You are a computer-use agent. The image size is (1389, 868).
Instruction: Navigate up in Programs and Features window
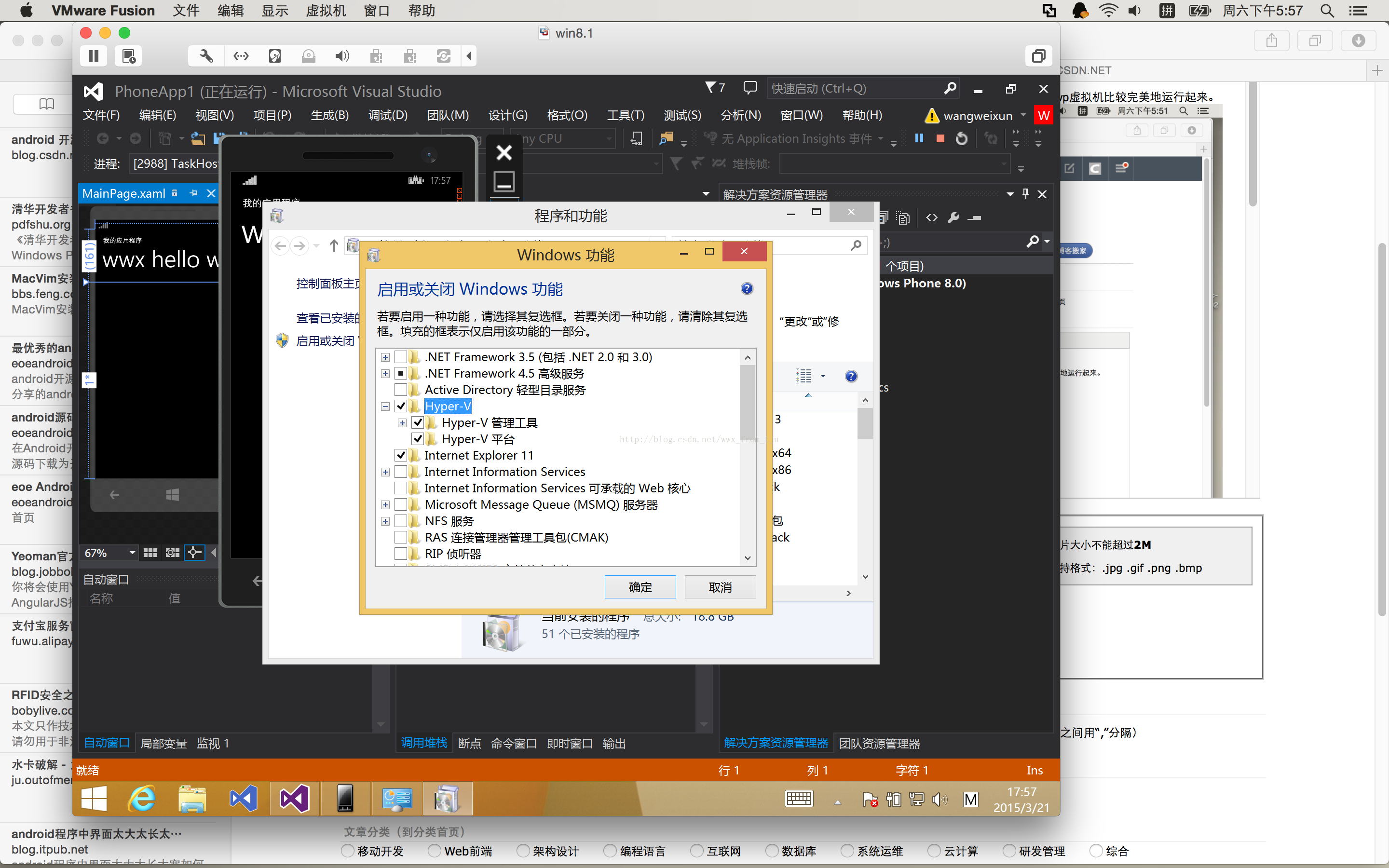[333, 246]
